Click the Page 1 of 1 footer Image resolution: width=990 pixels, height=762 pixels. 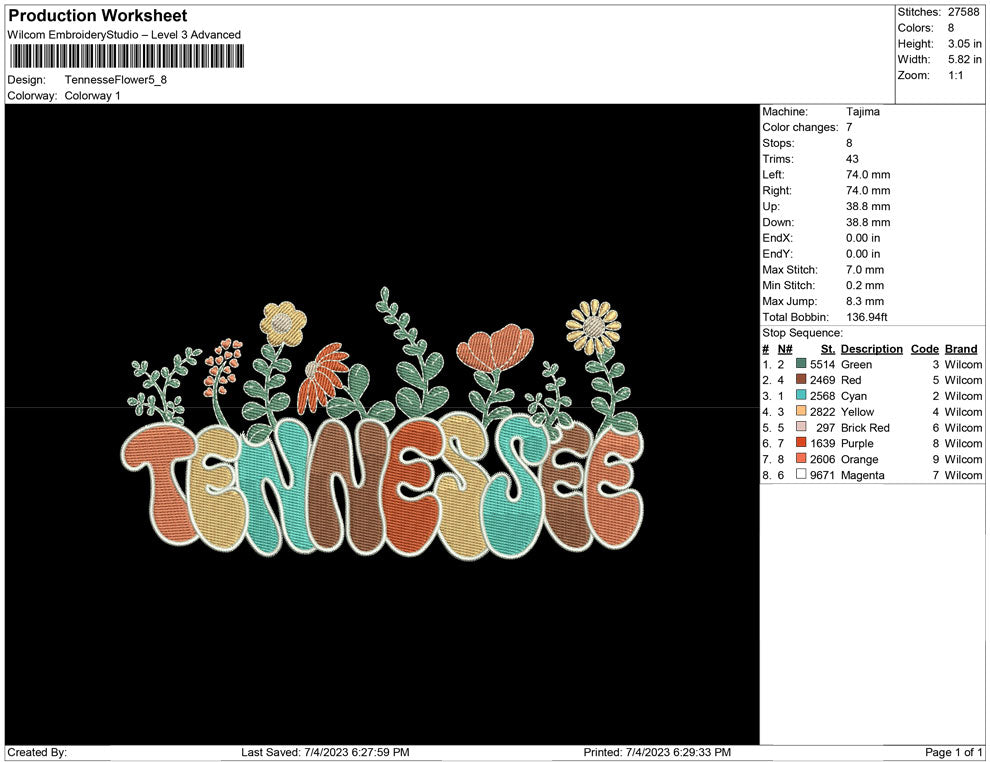pyautogui.click(x=954, y=752)
